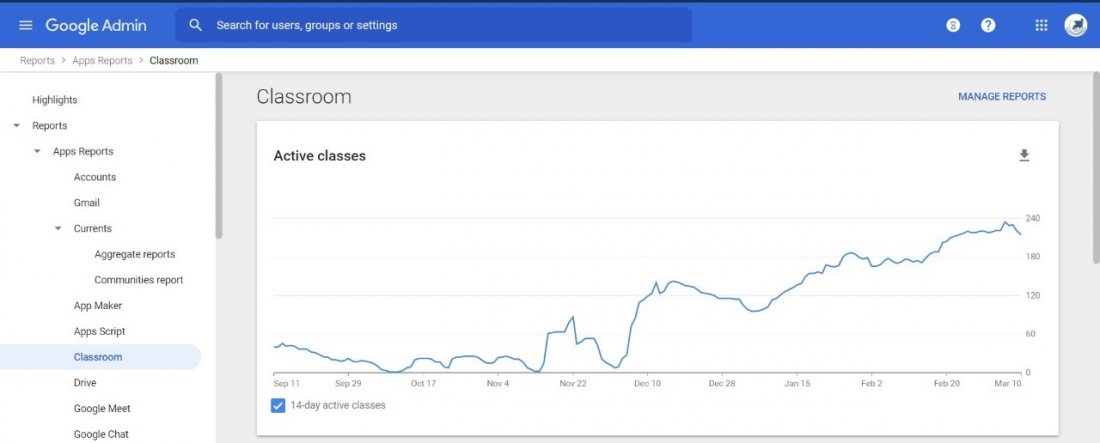Open the account profile avatar
Image resolution: width=1100 pixels, height=443 pixels.
[x=1076, y=25]
